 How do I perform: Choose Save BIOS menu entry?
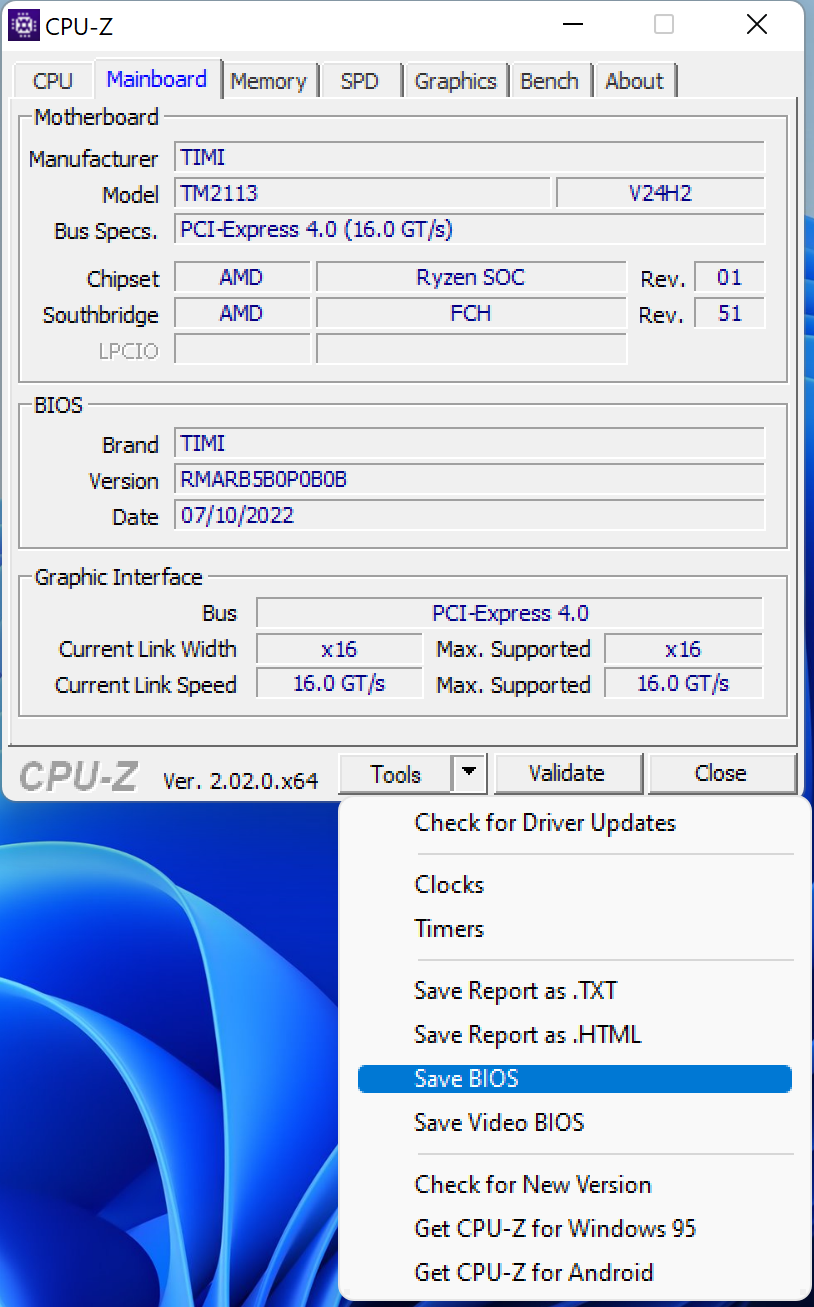[575, 1079]
